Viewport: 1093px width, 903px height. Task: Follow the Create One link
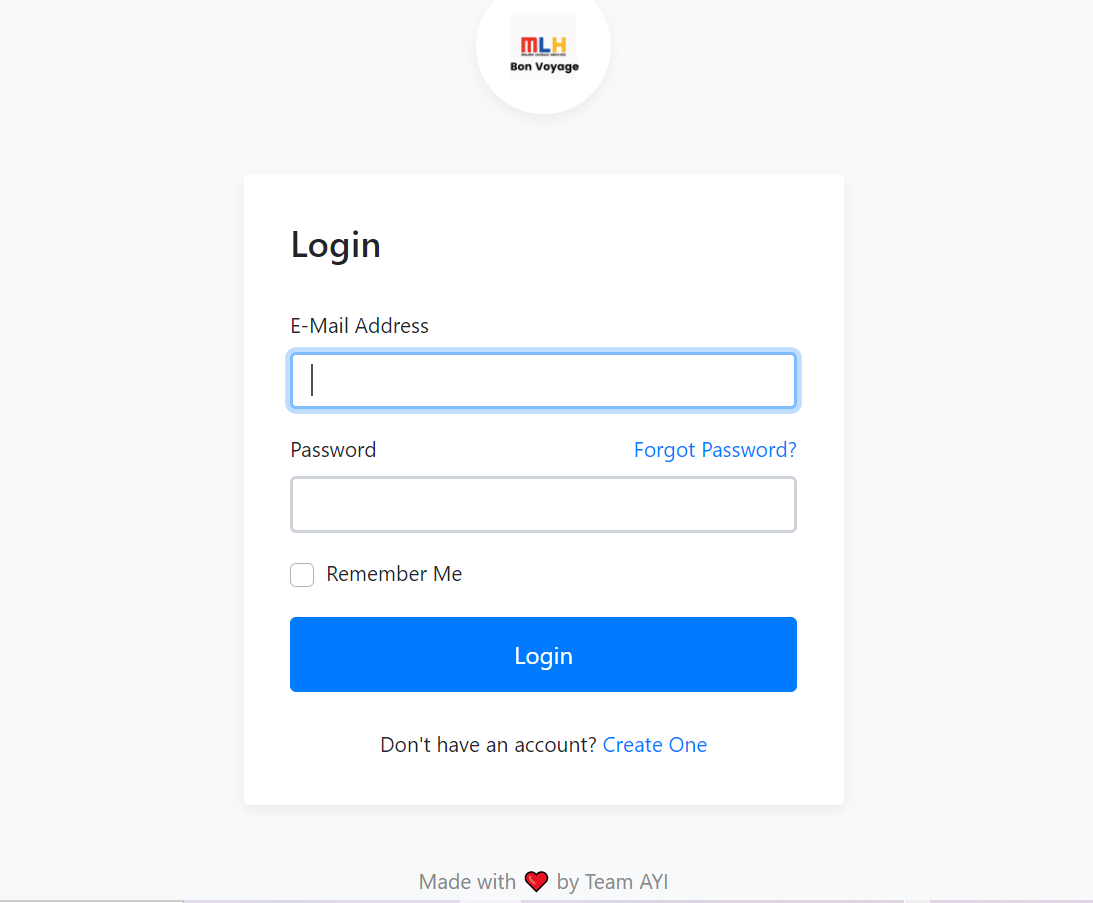coord(655,745)
